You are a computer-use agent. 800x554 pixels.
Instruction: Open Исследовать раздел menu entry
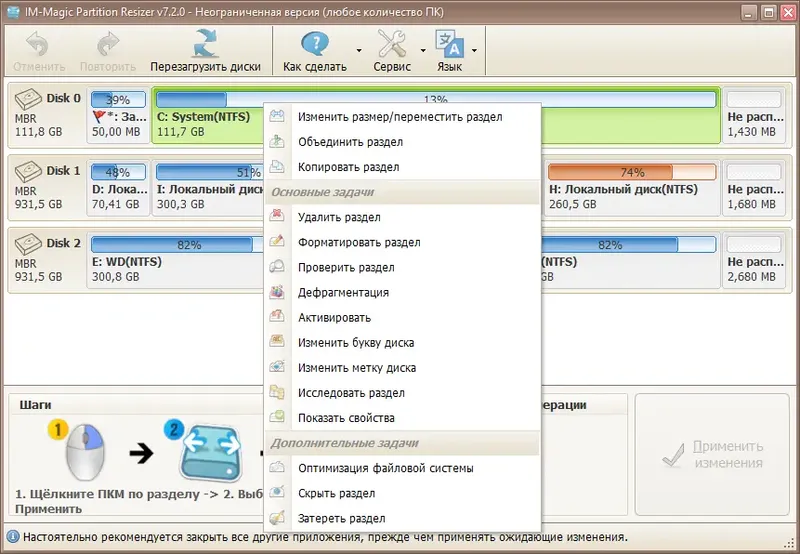click(402, 393)
